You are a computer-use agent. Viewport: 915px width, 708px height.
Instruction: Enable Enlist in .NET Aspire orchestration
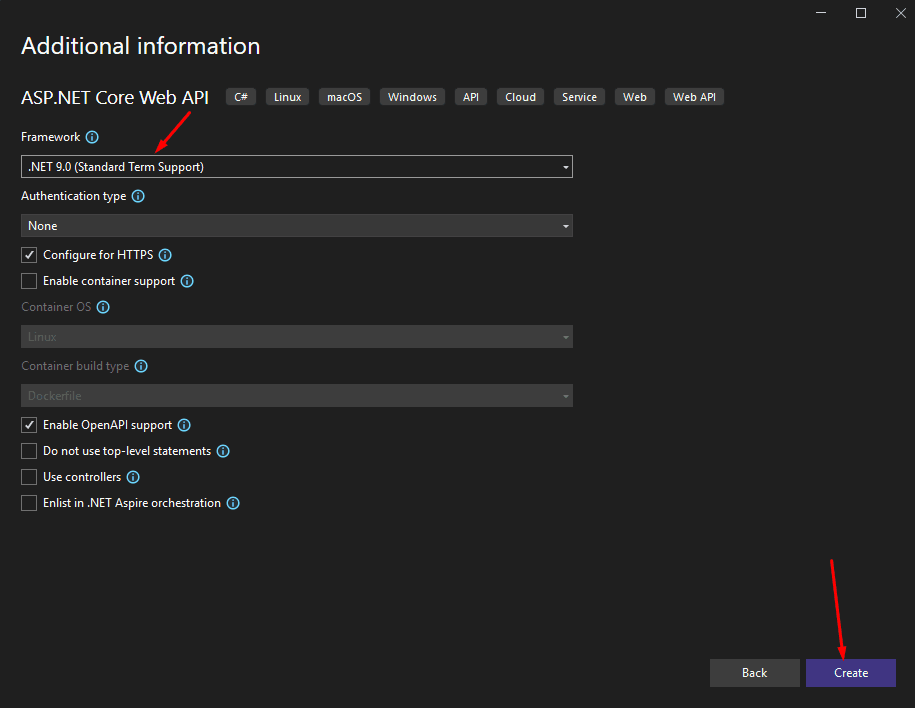(x=29, y=503)
